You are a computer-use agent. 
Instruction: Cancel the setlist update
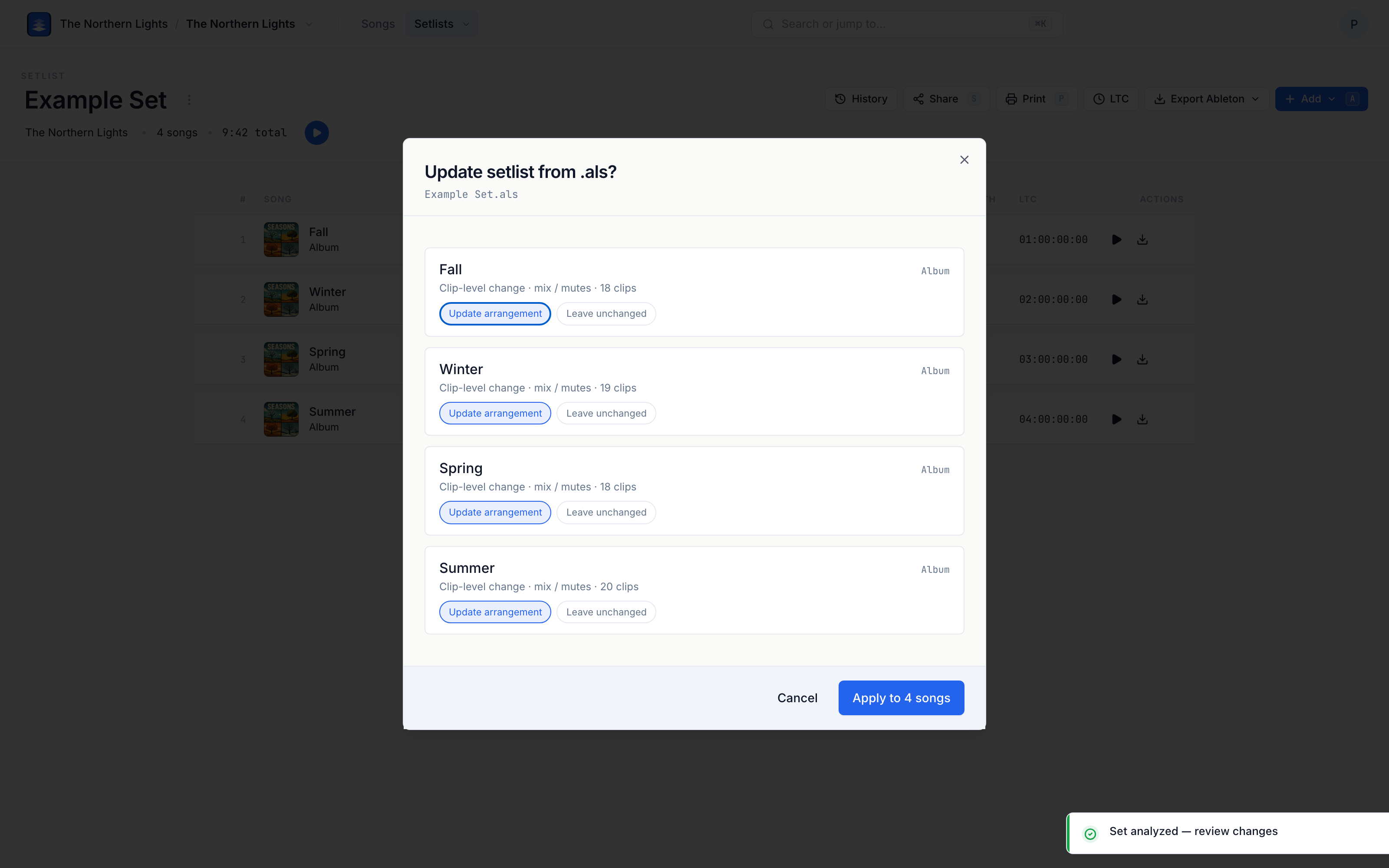coord(797,697)
